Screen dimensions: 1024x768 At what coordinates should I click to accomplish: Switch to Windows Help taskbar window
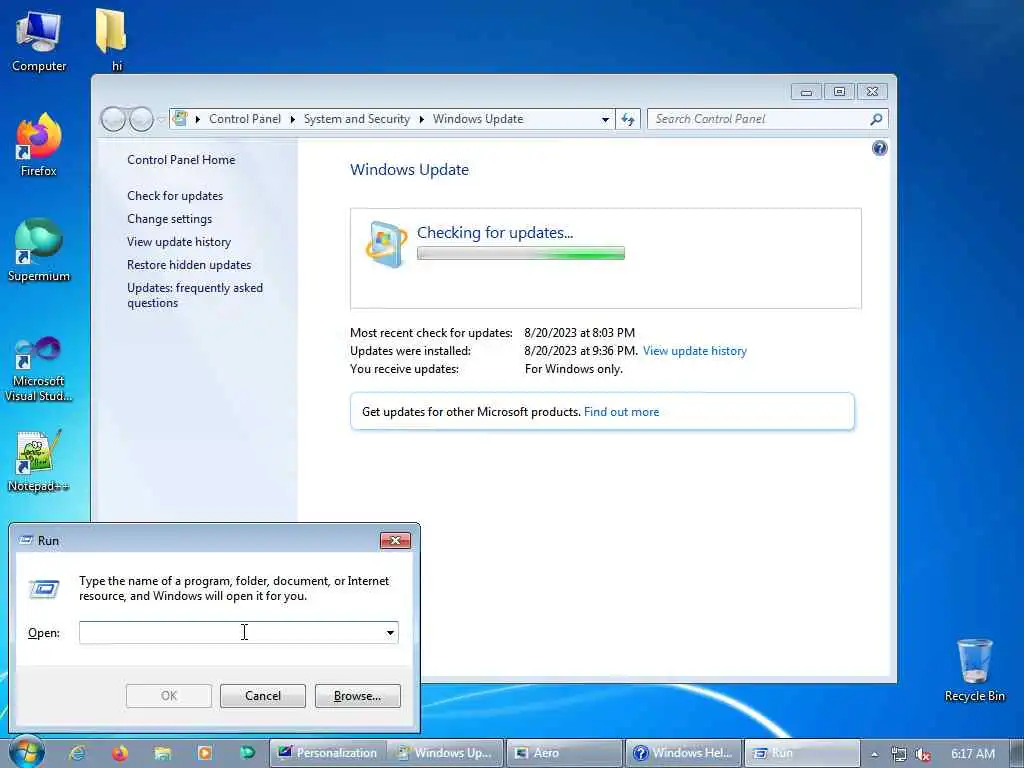pos(683,753)
